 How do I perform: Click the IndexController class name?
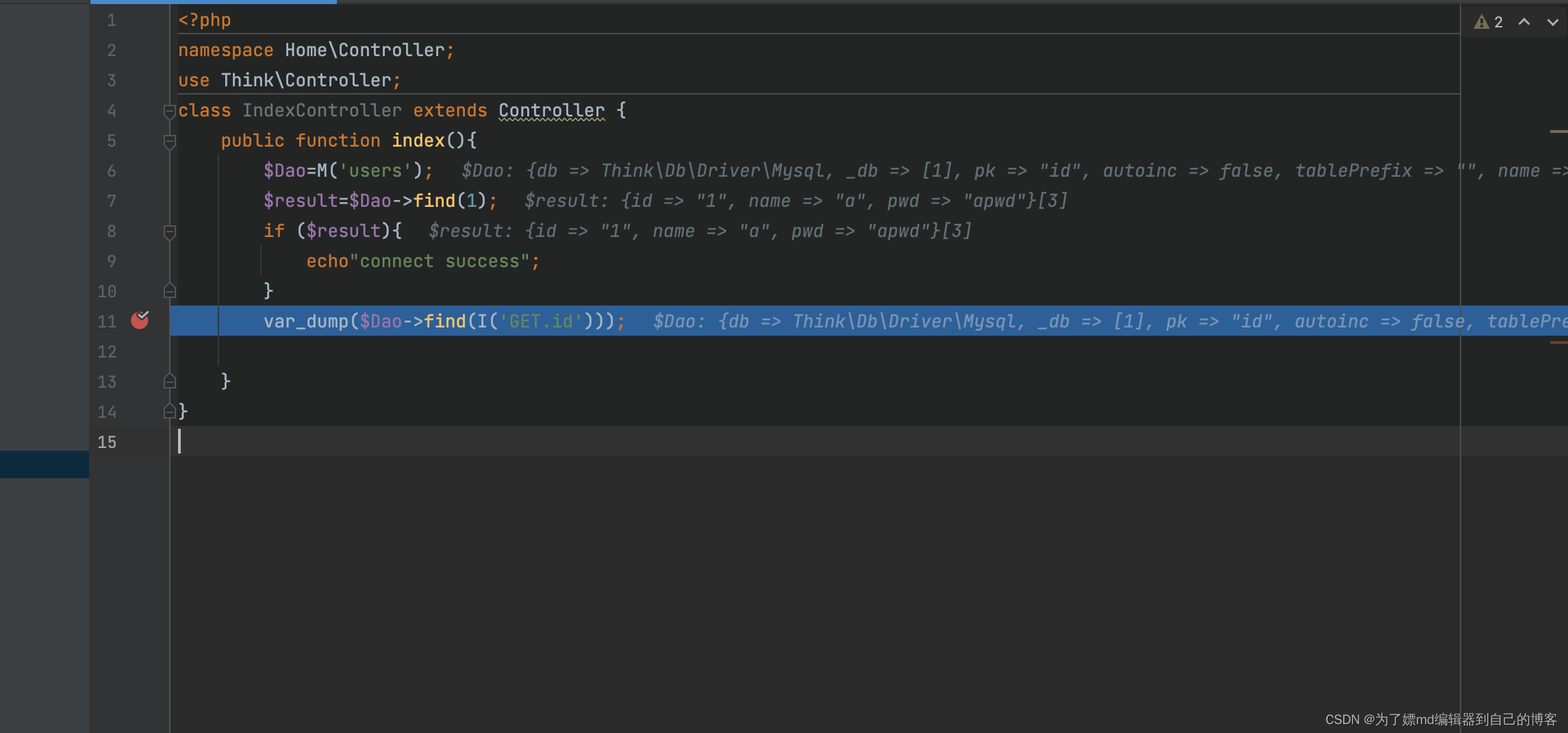[322, 110]
